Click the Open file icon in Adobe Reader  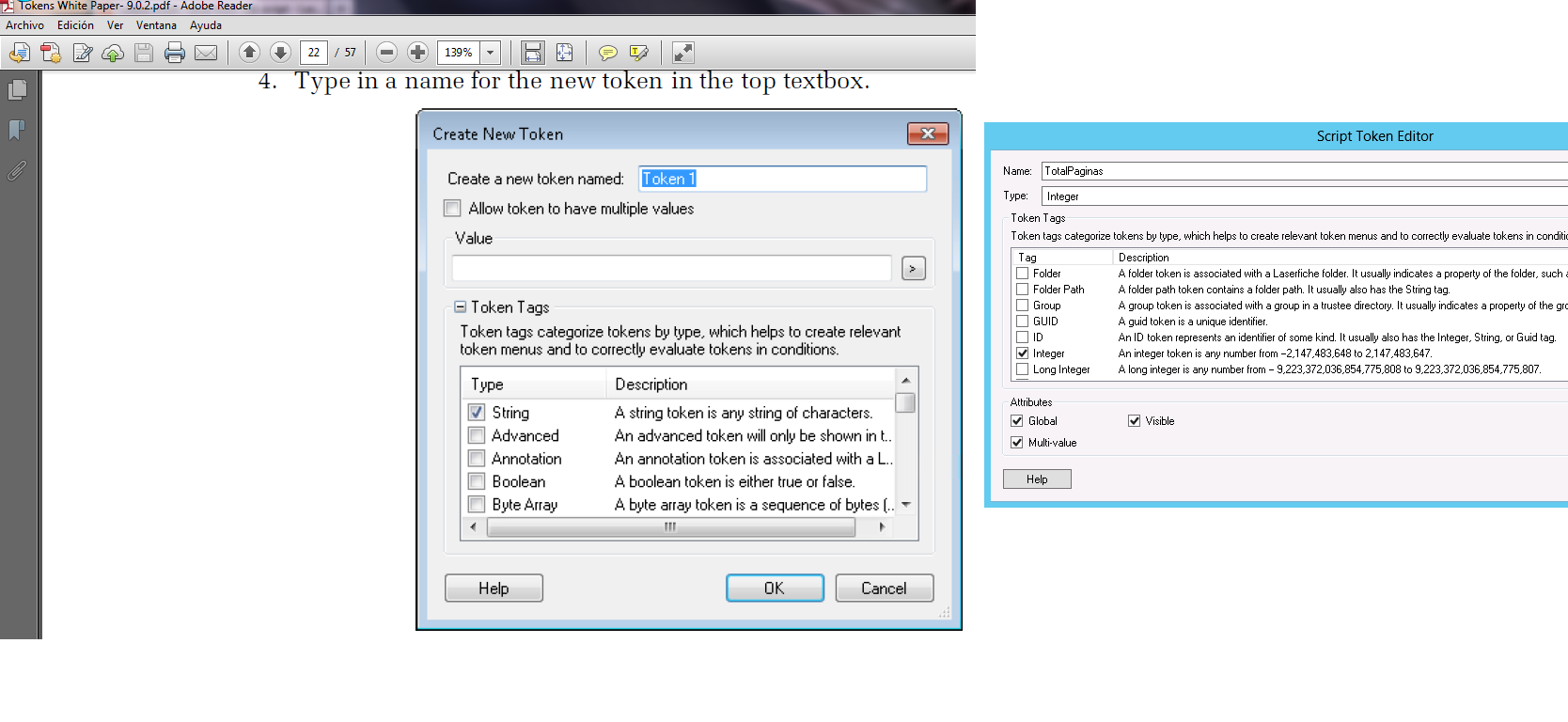pyautogui.click(x=20, y=53)
